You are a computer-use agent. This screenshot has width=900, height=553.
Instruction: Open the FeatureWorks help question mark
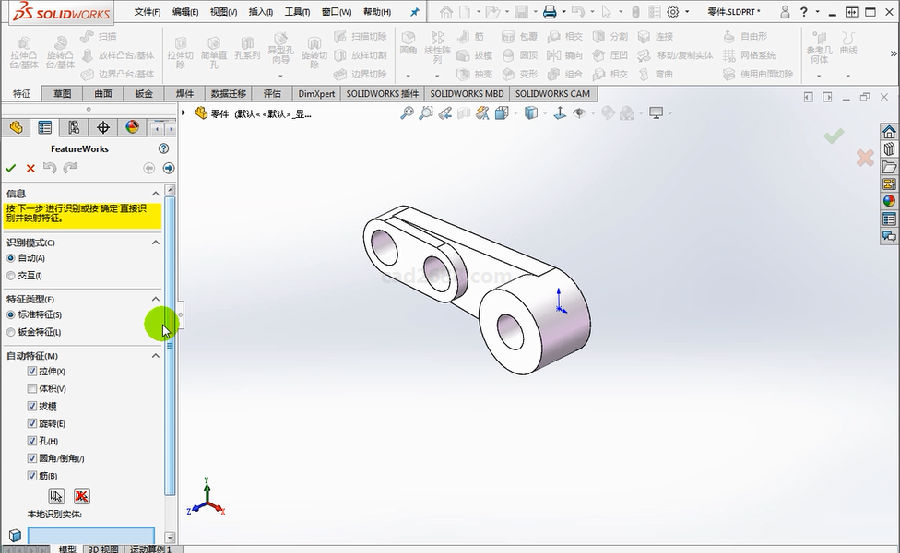[164, 148]
